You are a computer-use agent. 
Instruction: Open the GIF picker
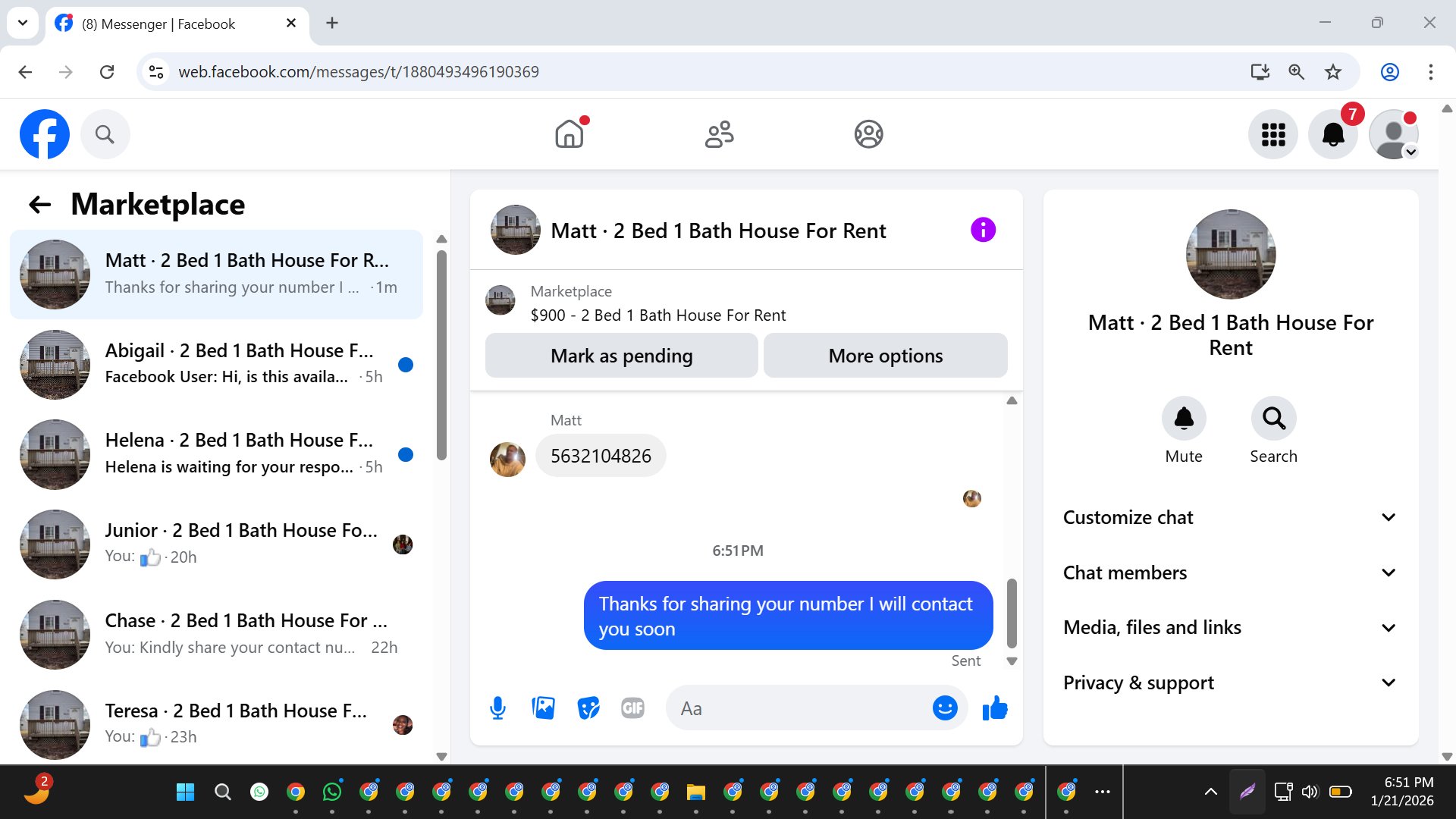(x=632, y=708)
